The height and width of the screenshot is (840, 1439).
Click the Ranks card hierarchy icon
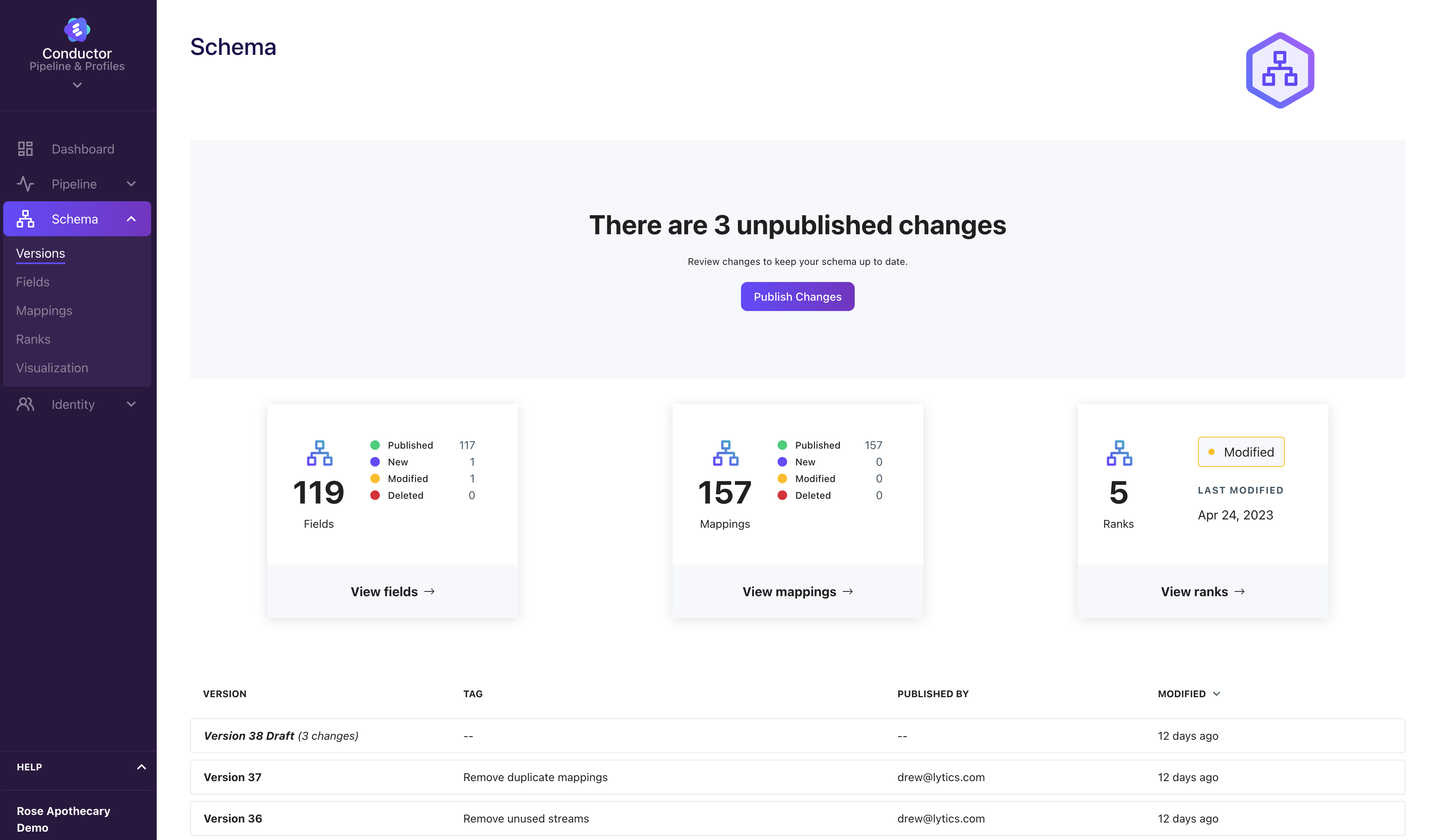click(1119, 453)
